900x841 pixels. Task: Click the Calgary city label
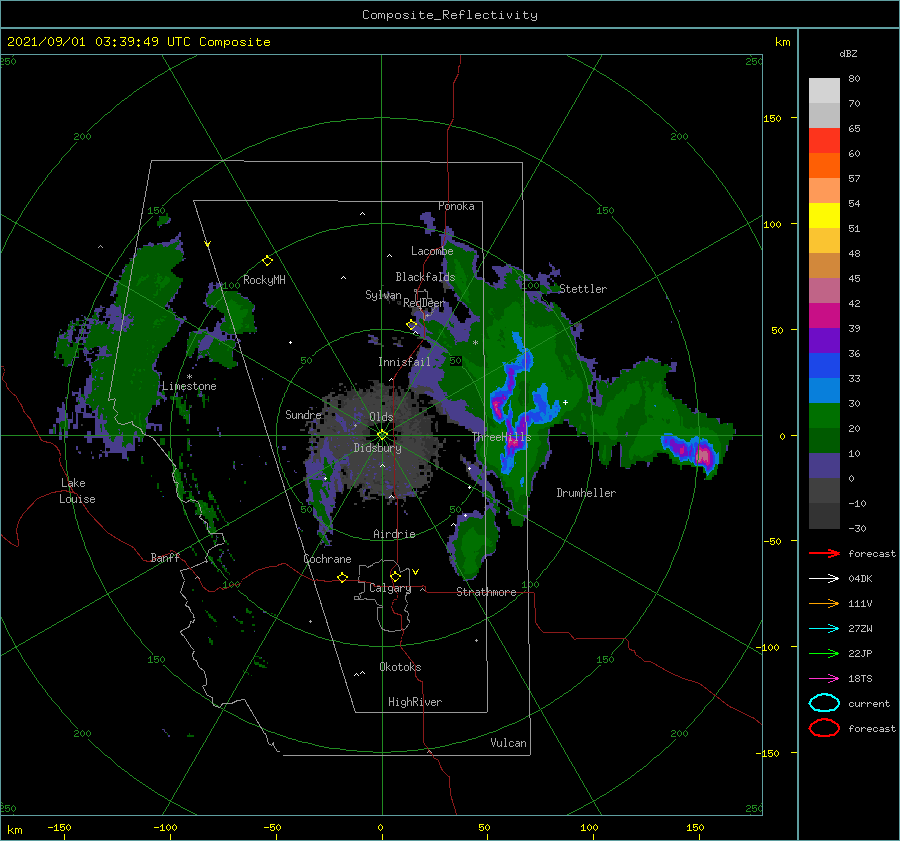[390, 588]
